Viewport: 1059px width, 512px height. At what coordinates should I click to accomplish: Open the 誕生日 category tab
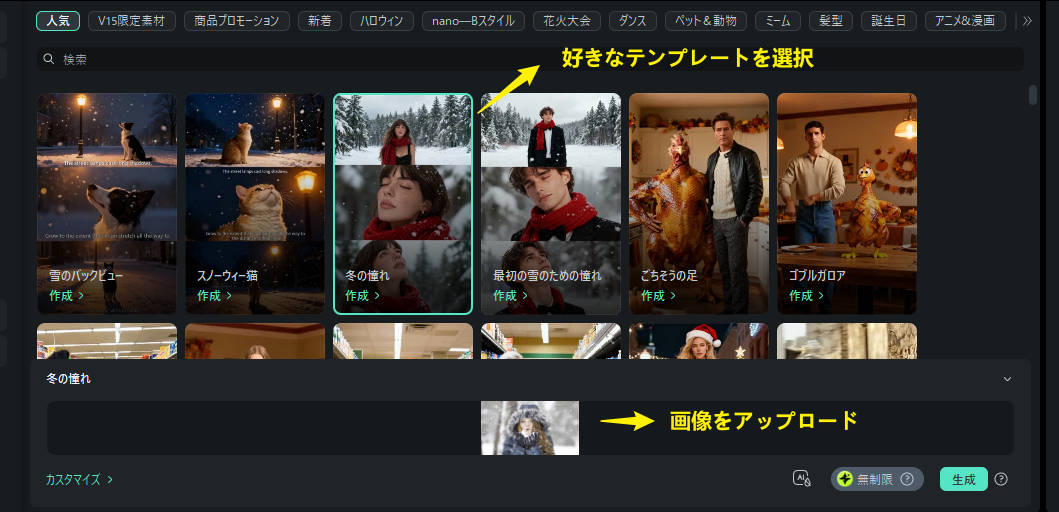[889, 21]
